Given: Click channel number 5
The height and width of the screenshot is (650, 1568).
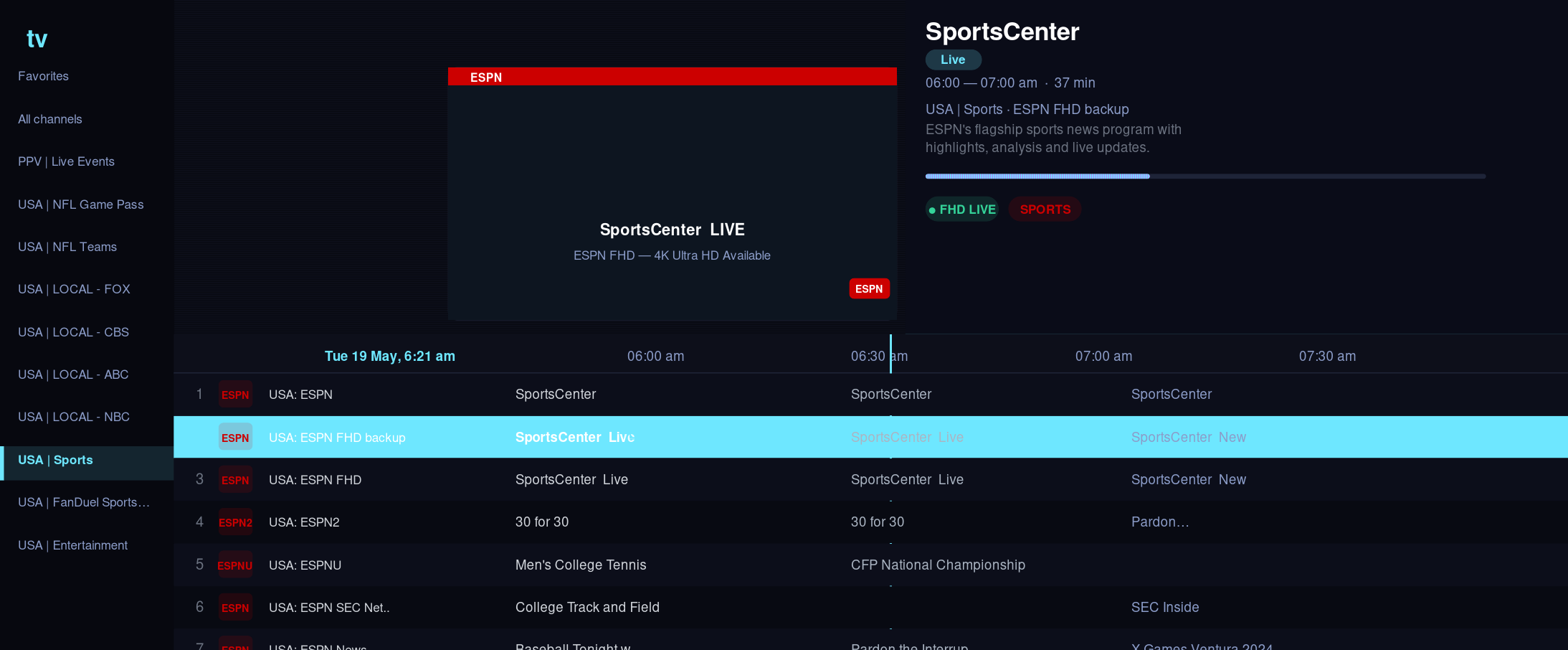Looking at the screenshot, I should pos(199,565).
